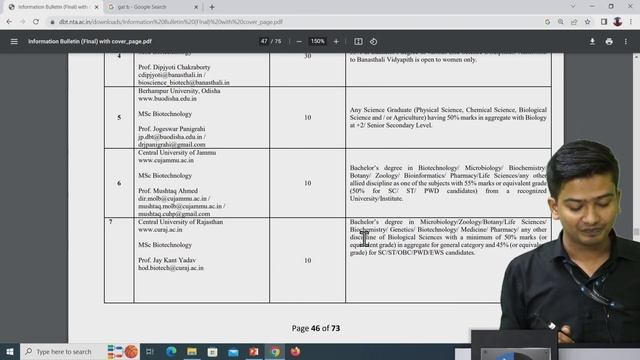
Task: Open PowerPoint from taskbar
Action: pyautogui.click(x=254, y=351)
